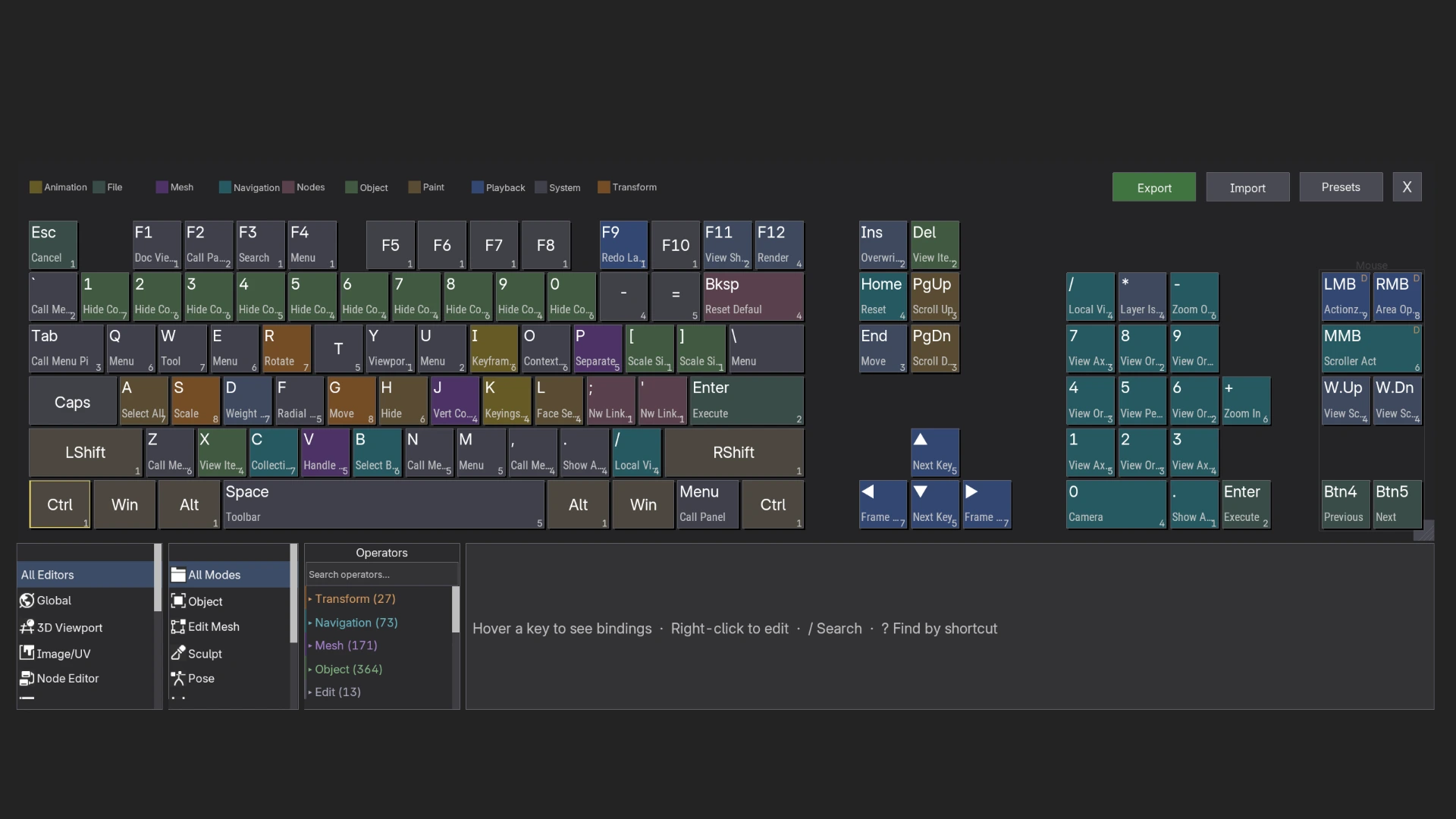The height and width of the screenshot is (819, 1456).
Task: Toggle the Paint category legend
Action: click(x=426, y=187)
